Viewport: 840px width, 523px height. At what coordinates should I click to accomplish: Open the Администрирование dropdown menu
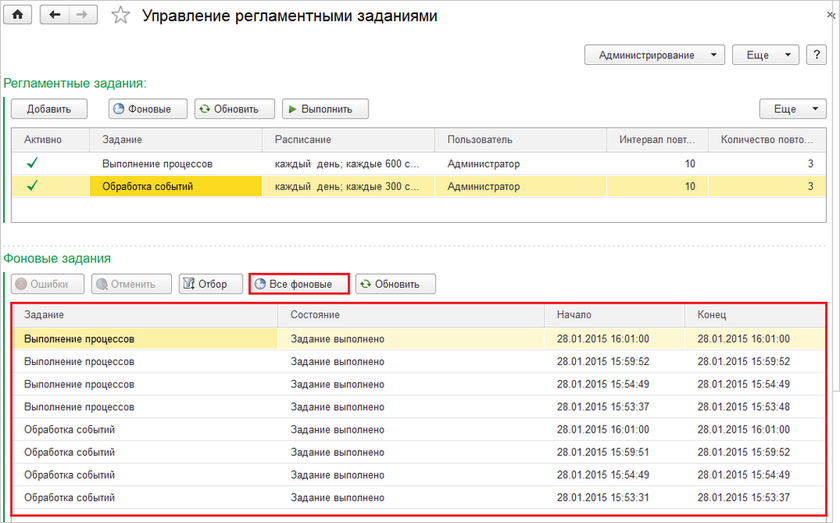click(x=654, y=55)
